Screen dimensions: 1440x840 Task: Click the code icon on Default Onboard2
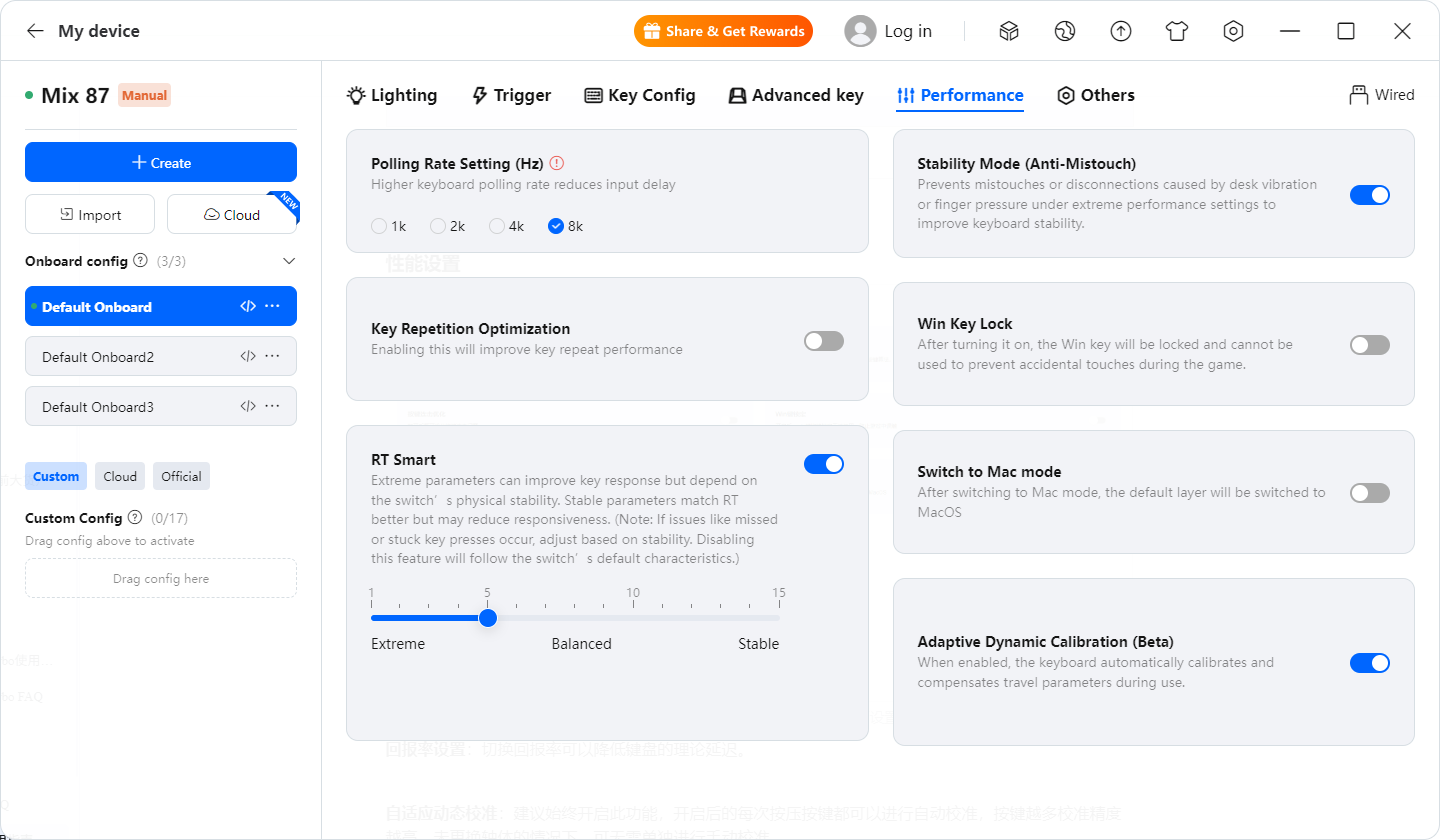pos(248,356)
